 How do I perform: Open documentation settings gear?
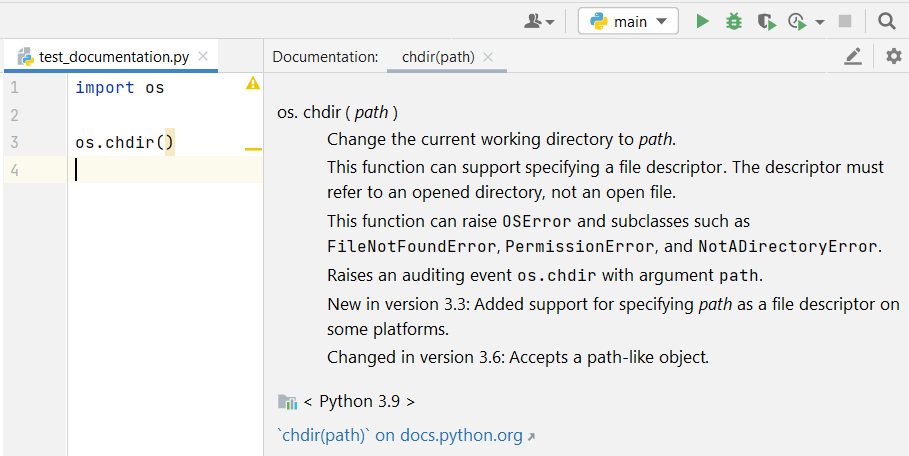point(894,57)
